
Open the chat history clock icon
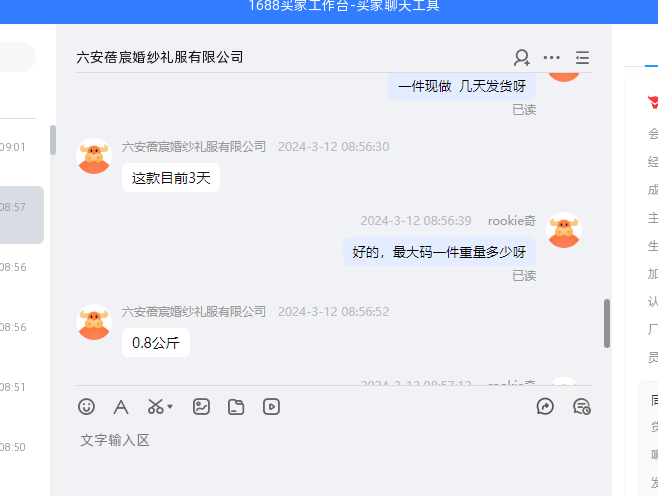coord(582,407)
